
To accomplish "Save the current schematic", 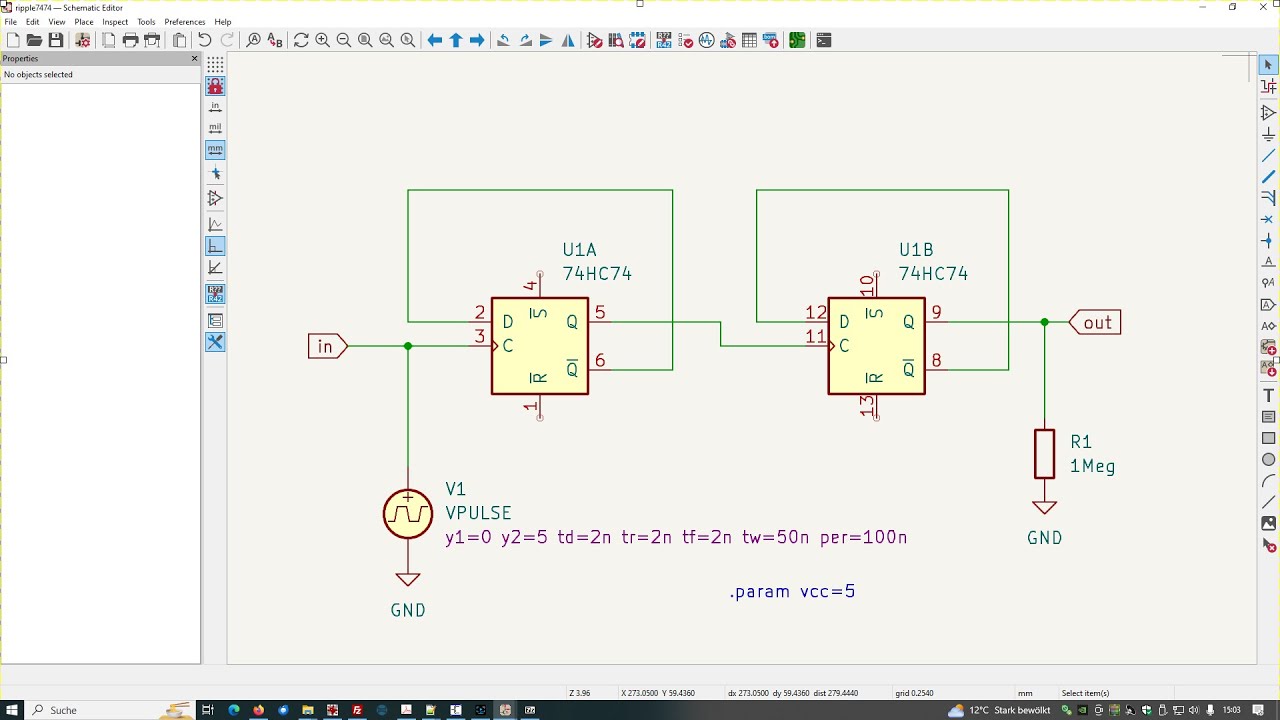I will 56,40.
